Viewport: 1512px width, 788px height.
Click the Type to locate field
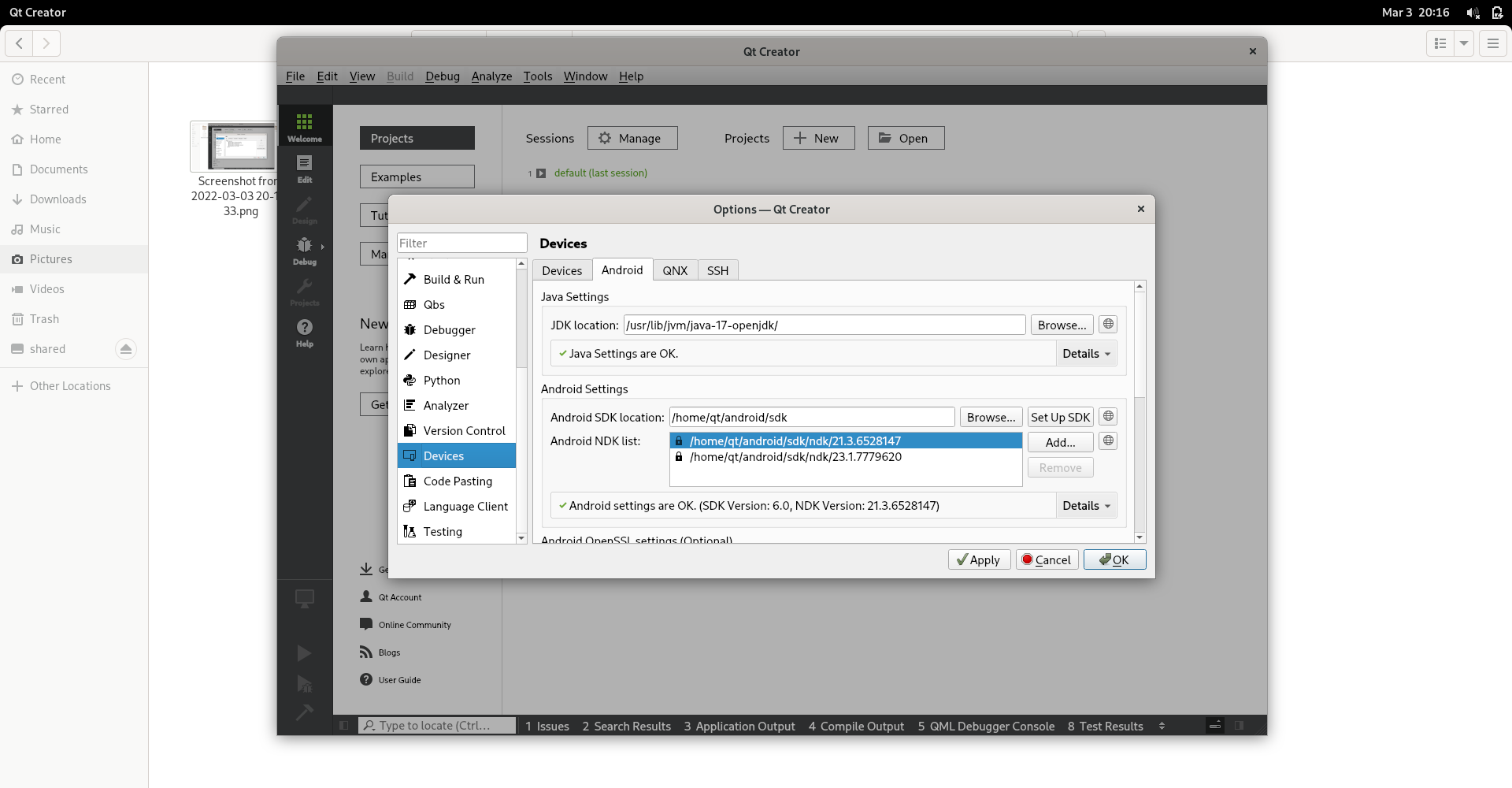click(x=437, y=726)
